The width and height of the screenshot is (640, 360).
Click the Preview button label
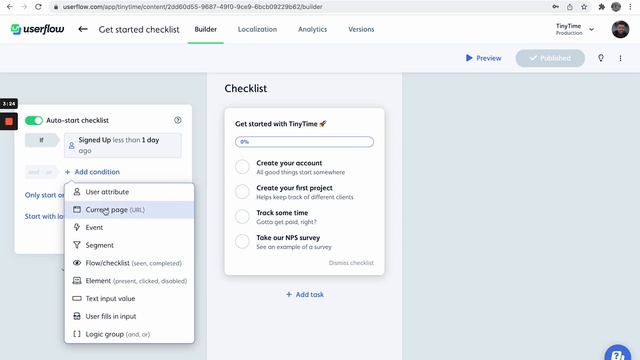click(x=489, y=58)
